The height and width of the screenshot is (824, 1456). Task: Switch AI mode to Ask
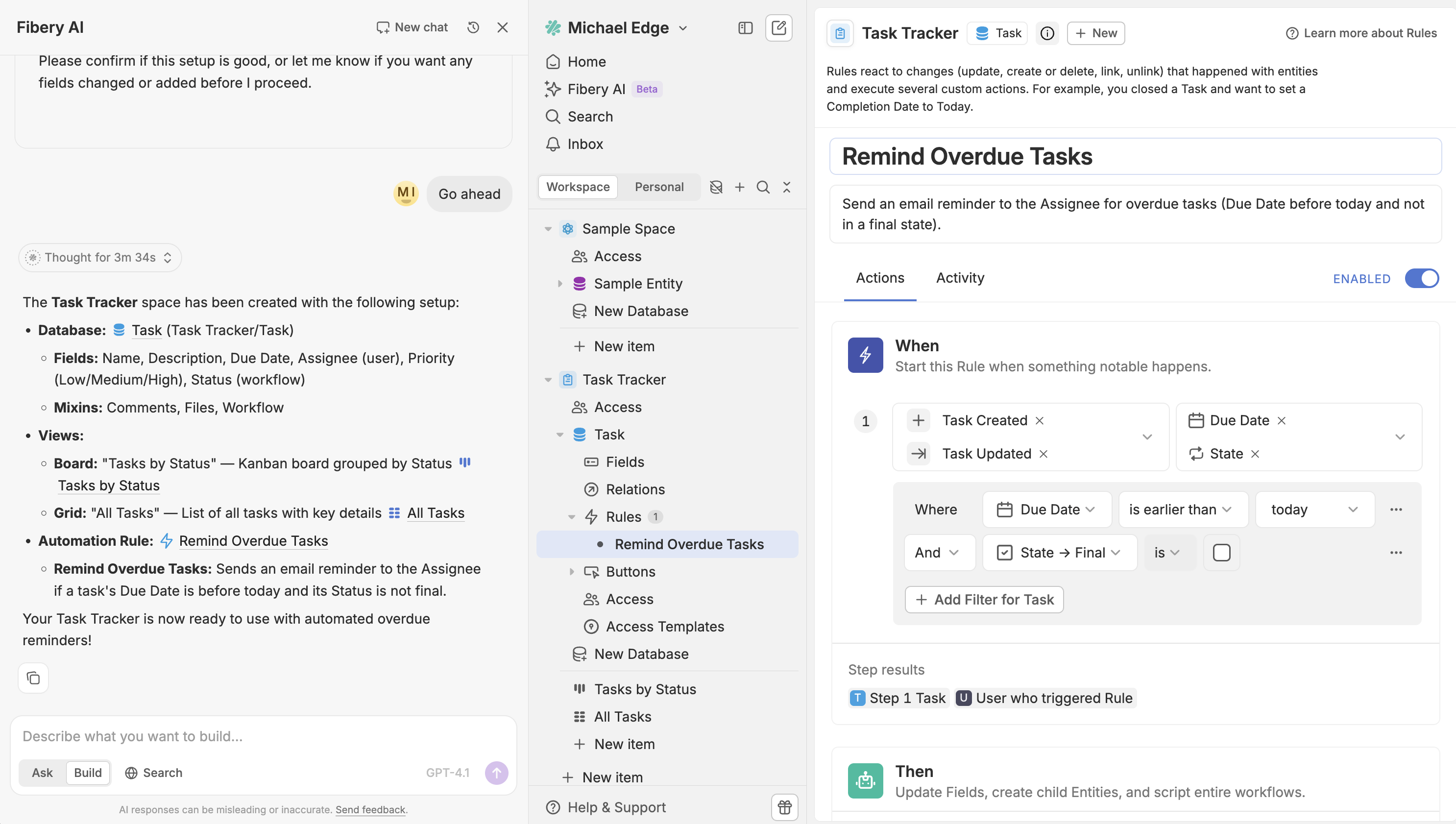(42, 773)
